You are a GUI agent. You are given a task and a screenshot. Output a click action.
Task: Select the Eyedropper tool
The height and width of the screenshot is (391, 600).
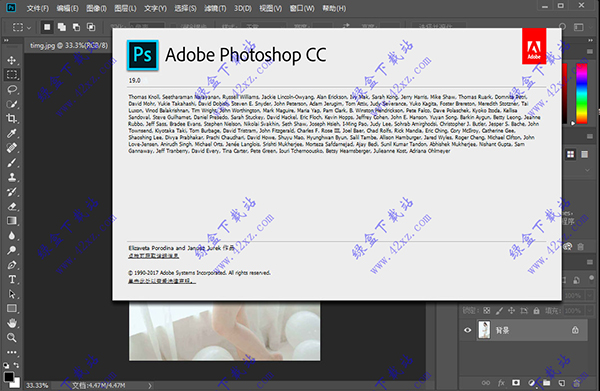click(x=12, y=133)
